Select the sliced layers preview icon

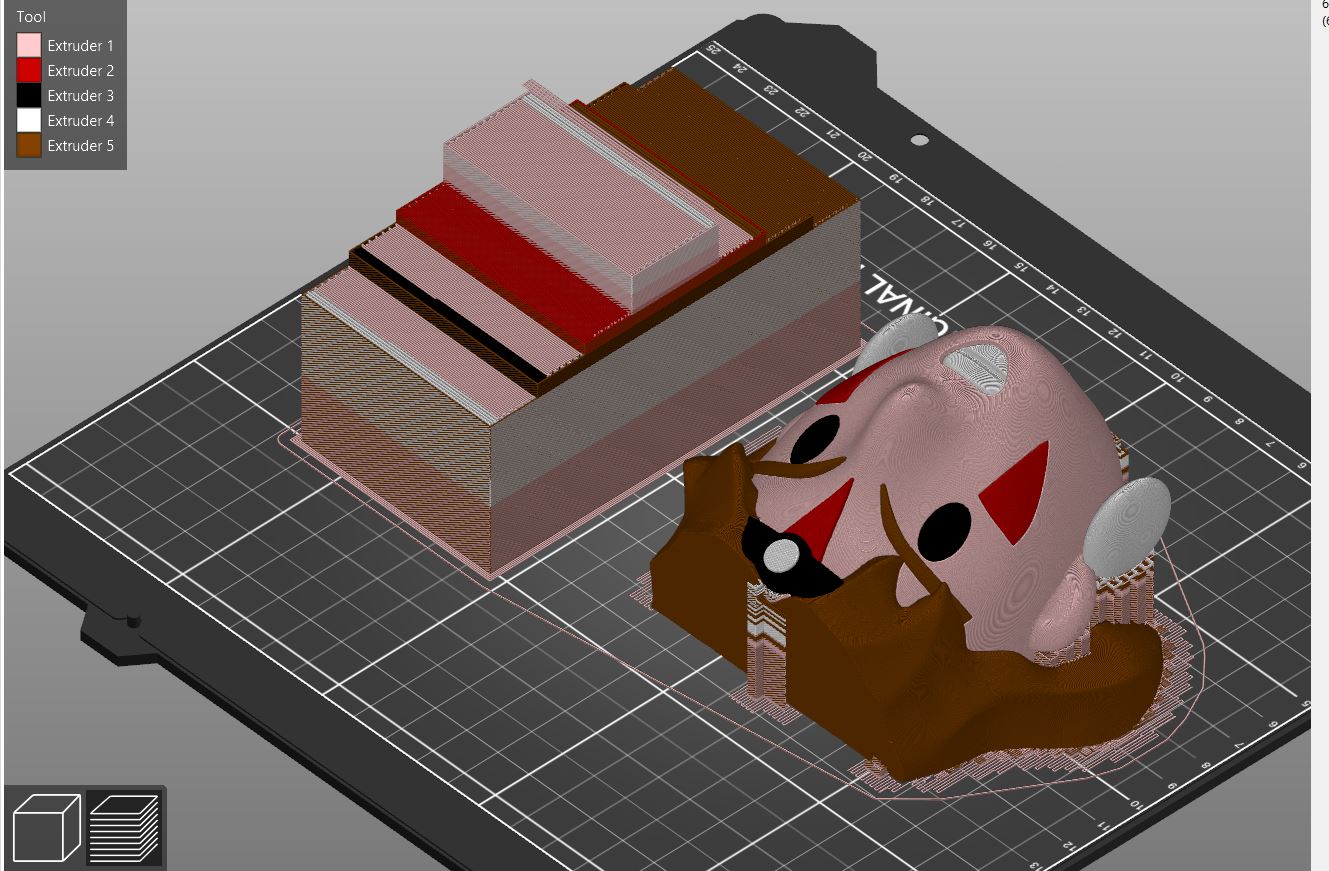tap(124, 827)
